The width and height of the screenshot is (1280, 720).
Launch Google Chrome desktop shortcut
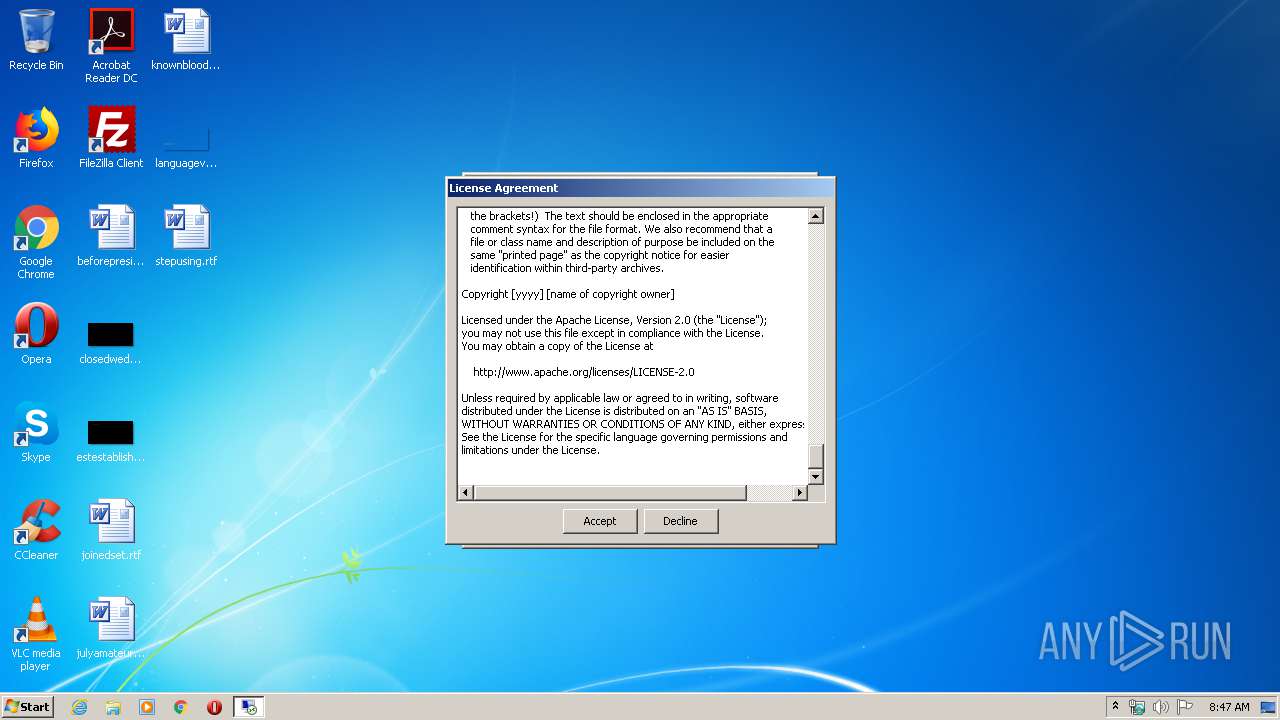pos(36,243)
